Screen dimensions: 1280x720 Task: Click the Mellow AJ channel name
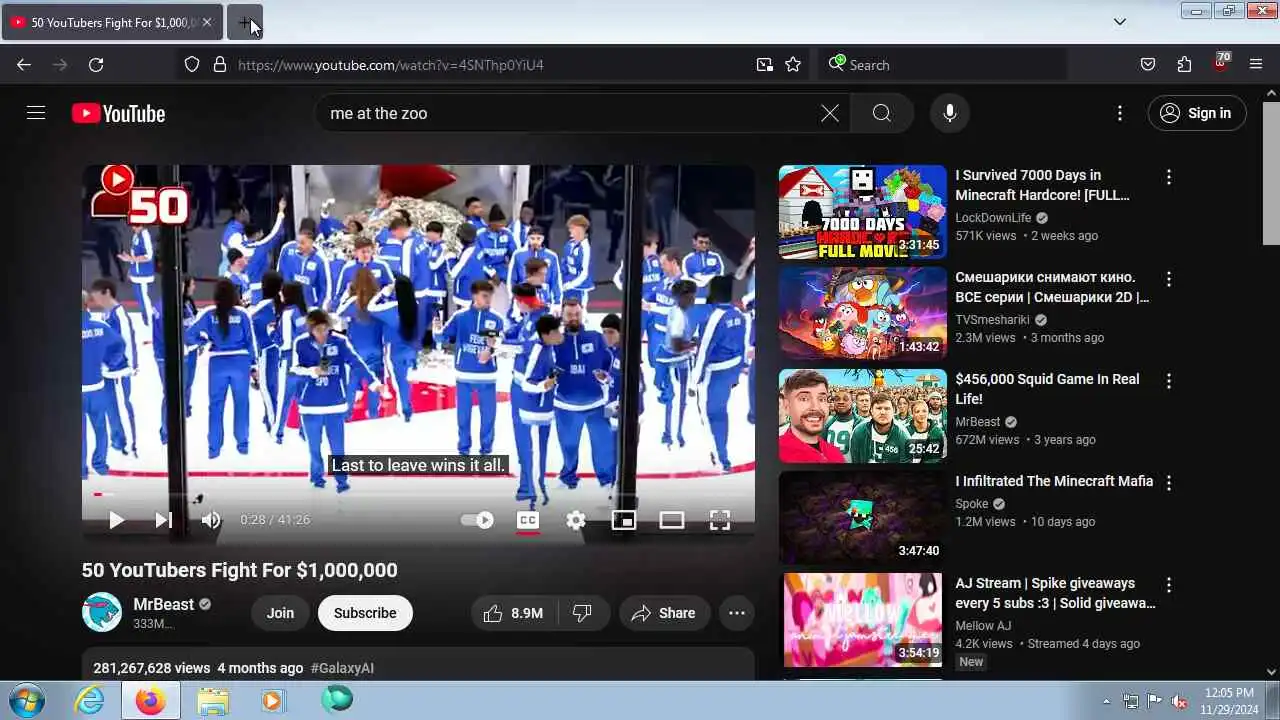coord(983,626)
